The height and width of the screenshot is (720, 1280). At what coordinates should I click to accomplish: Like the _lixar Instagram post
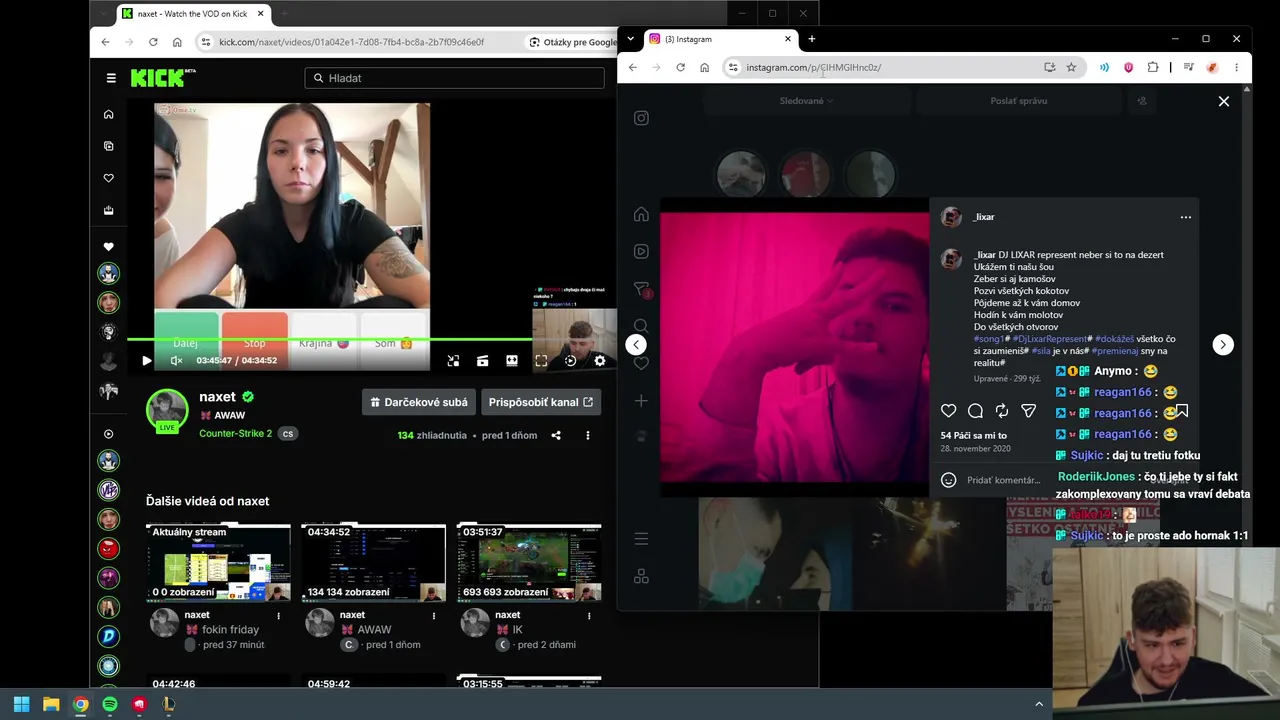tap(948, 411)
